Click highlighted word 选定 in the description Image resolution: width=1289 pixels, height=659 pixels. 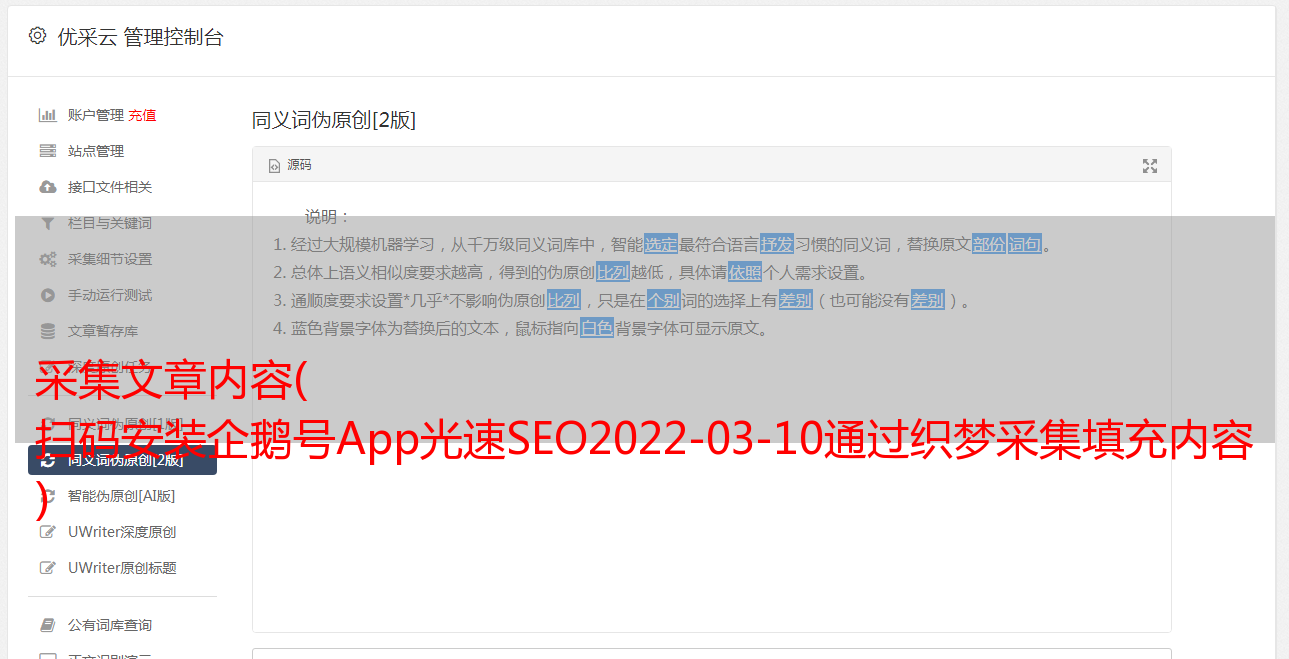click(x=661, y=244)
